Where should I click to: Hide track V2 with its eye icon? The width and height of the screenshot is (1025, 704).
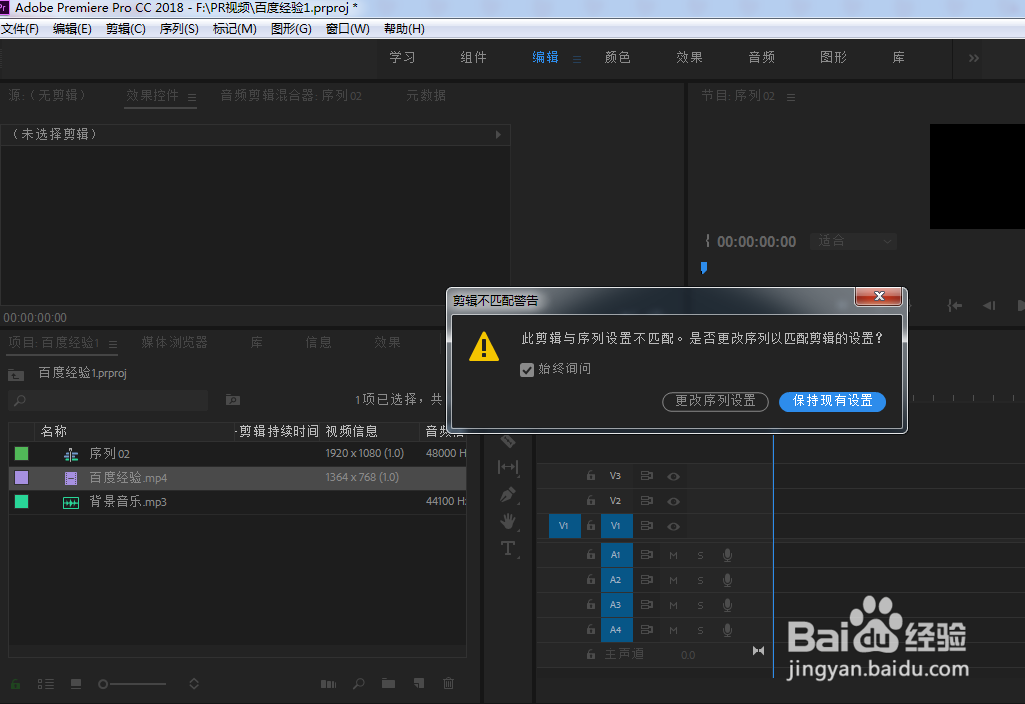[x=673, y=501]
